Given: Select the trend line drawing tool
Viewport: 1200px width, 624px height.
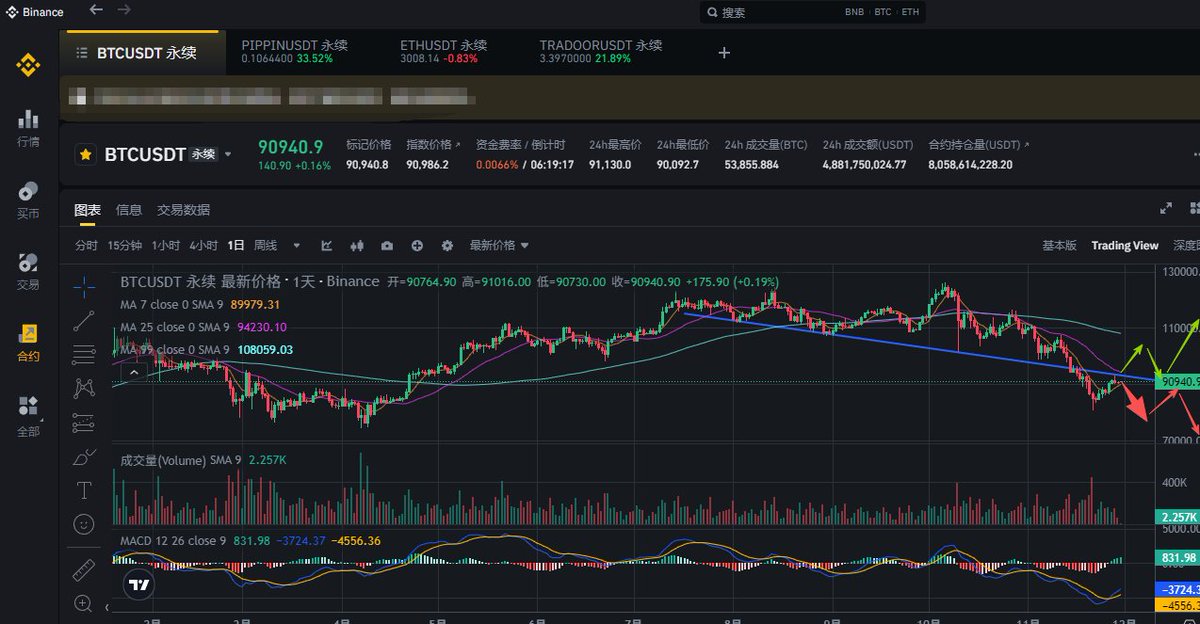Looking at the screenshot, I should click(x=84, y=320).
